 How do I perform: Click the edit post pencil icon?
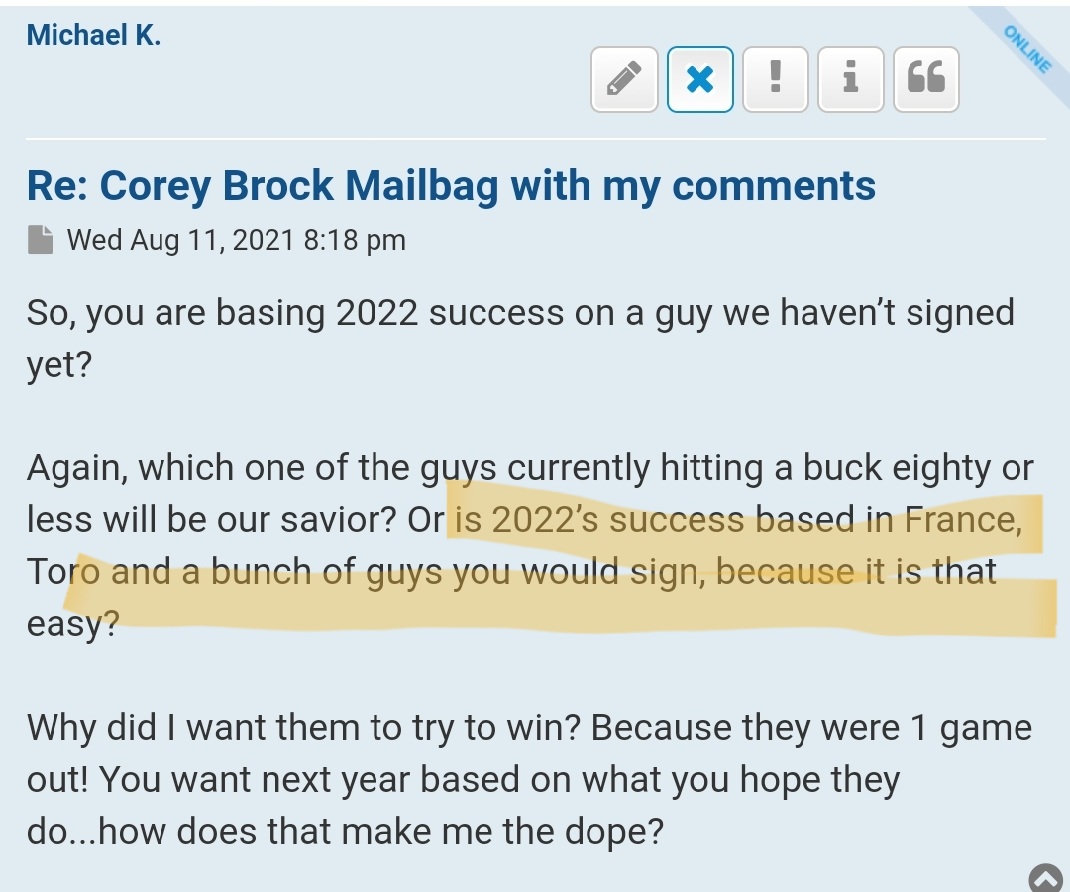pyautogui.click(x=624, y=78)
